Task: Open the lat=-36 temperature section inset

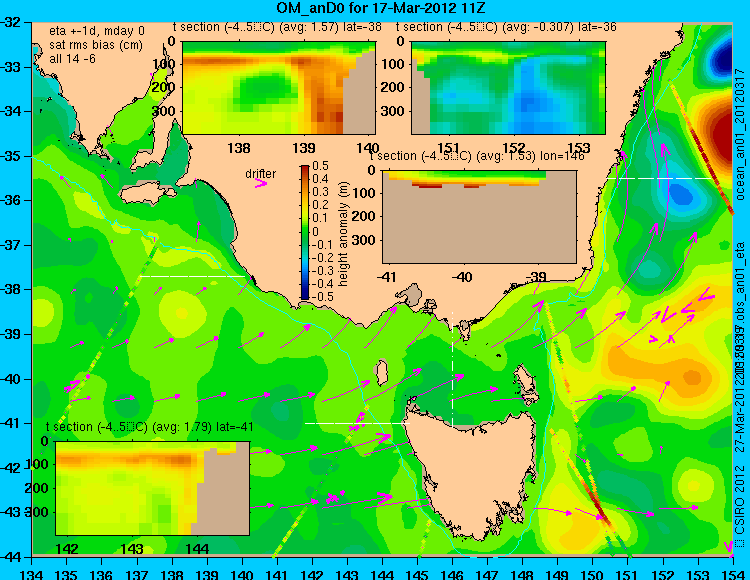Action: 508,88
